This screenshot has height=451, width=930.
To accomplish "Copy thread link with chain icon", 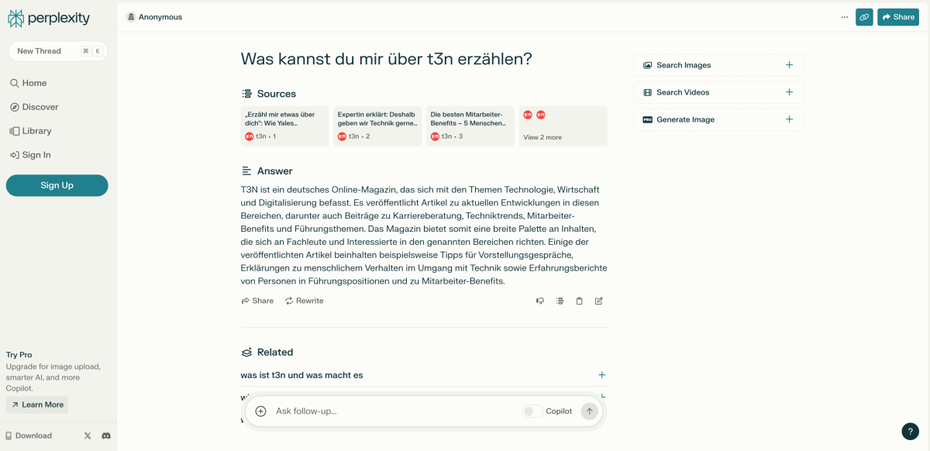I will point(864,17).
